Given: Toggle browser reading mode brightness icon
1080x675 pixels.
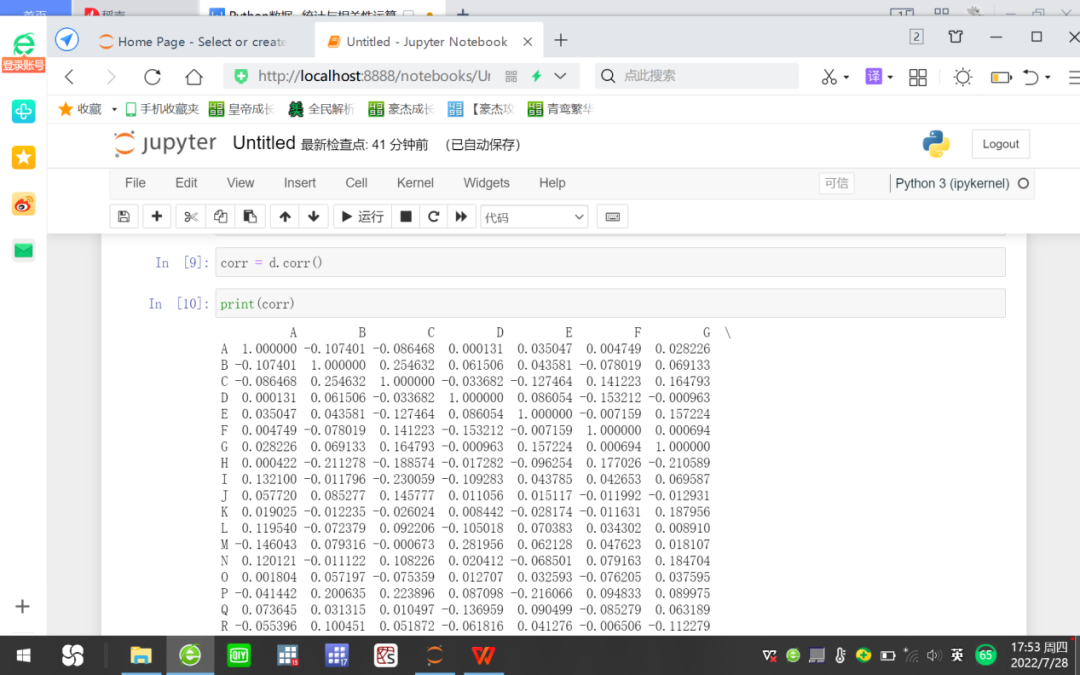Looking at the screenshot, I should (x=962, y=75).
